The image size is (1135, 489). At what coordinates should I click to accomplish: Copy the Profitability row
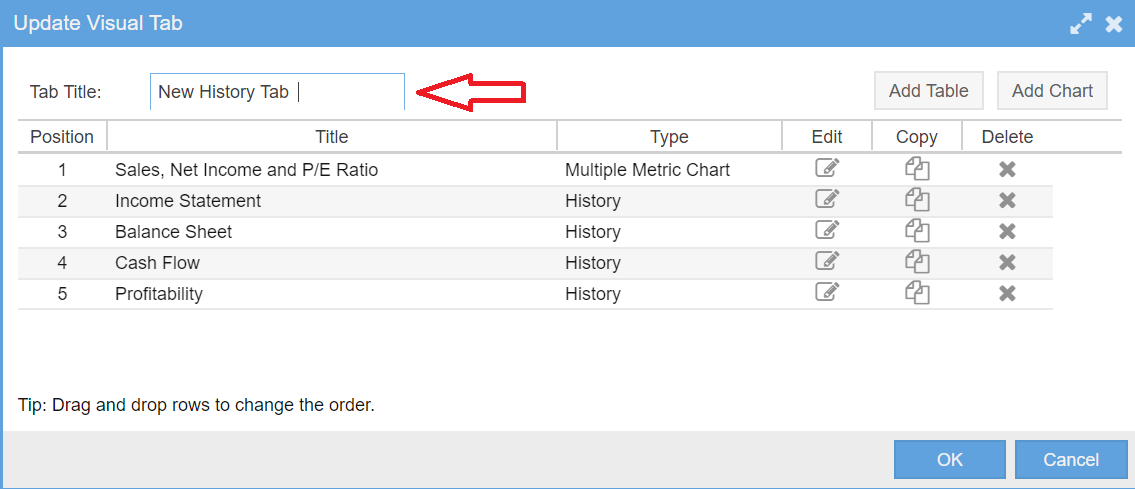pyautogui.click(x=917, y=293)
